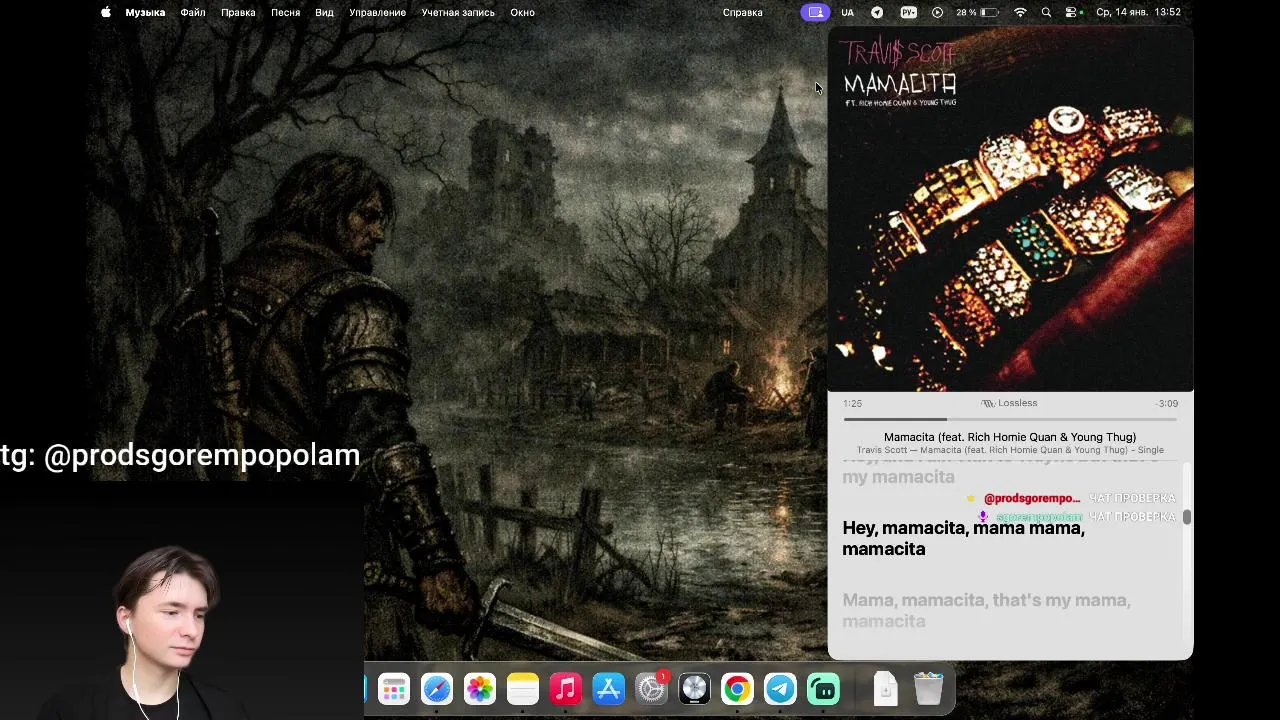Open the Окно menu
The width and height of the screenshot is (1280, 720).
click(522, 12)
